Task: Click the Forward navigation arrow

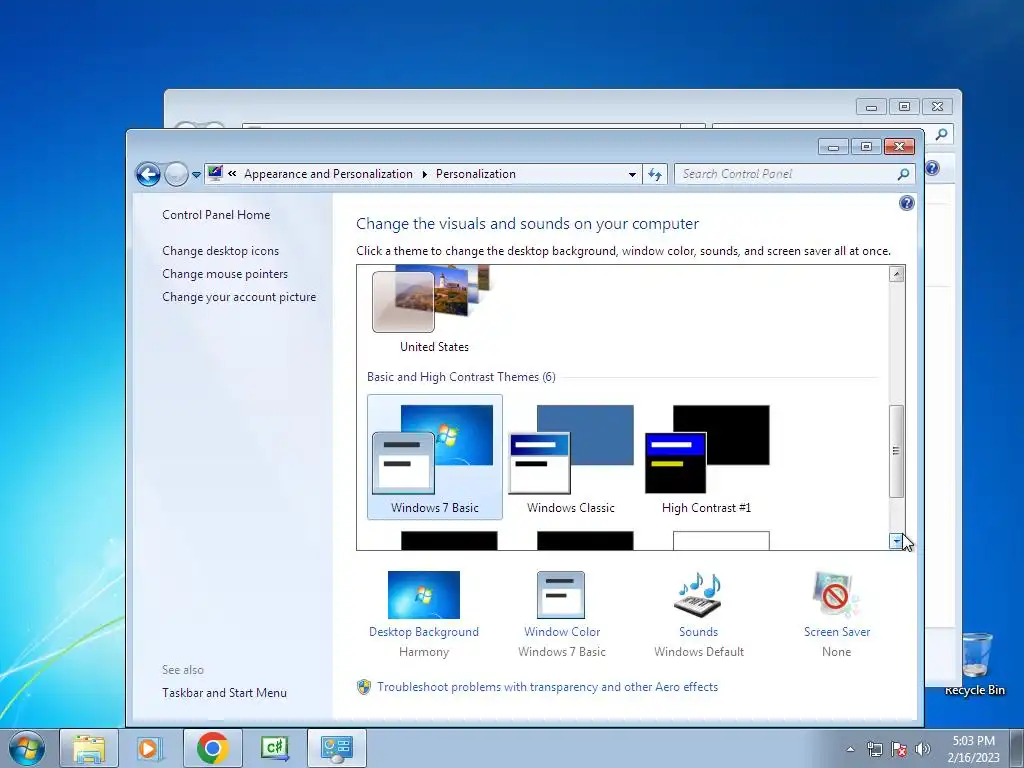Action: [176, 174]
